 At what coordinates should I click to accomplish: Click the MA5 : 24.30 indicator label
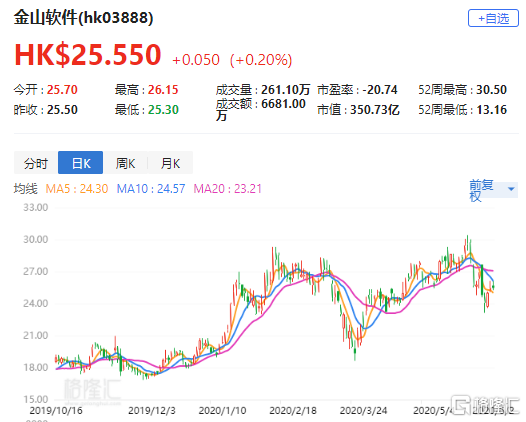[77, 189]
